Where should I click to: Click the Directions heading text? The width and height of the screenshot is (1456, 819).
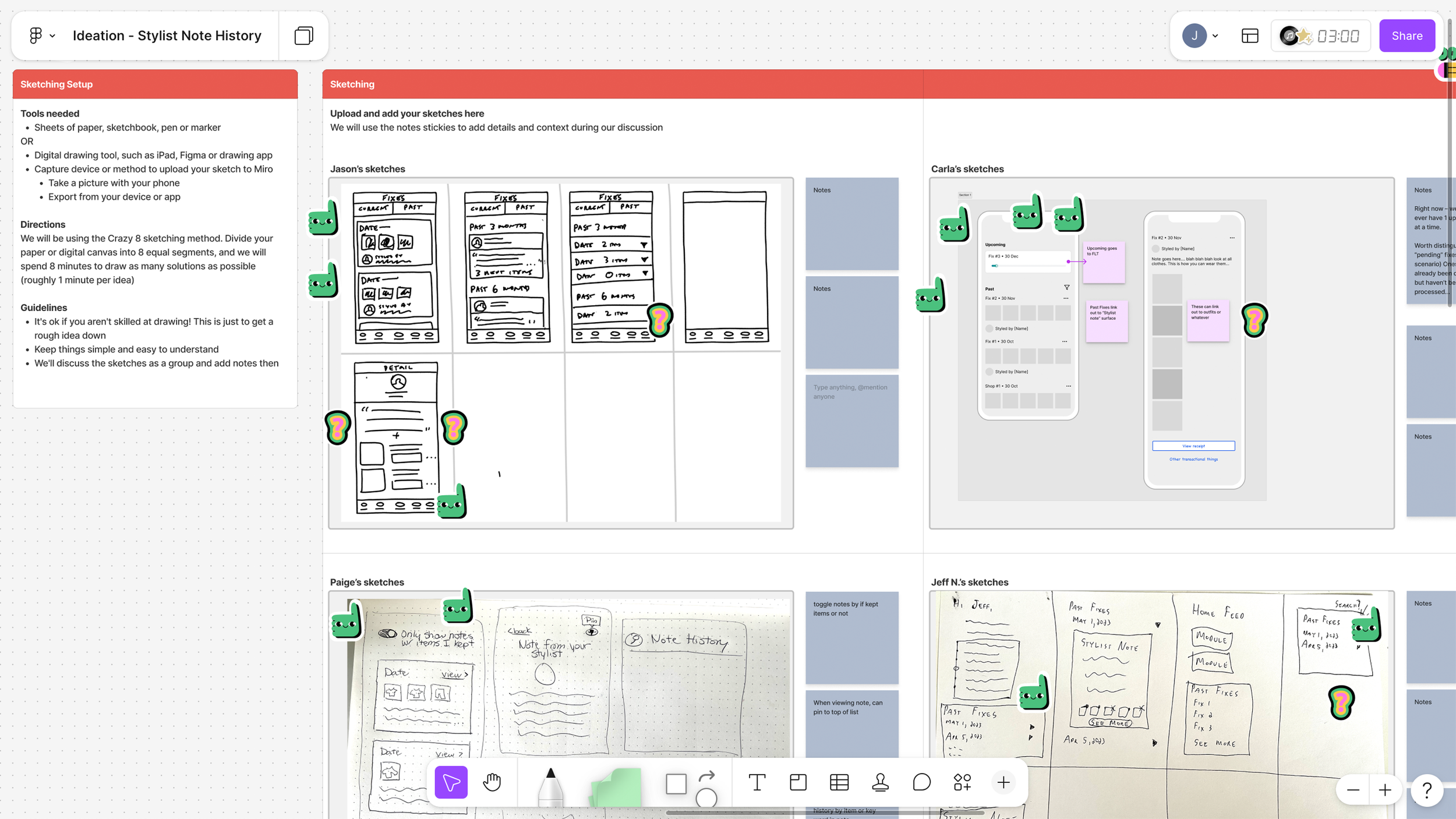click(43, 224)
